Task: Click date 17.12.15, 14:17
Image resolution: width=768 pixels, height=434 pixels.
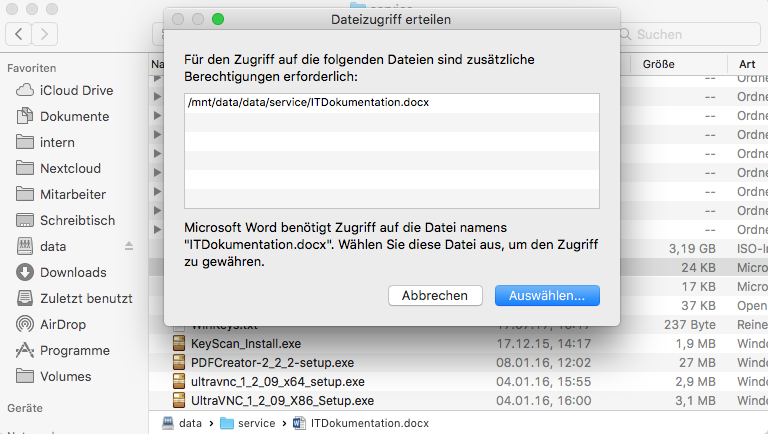Action: click(x=544, y=343)
